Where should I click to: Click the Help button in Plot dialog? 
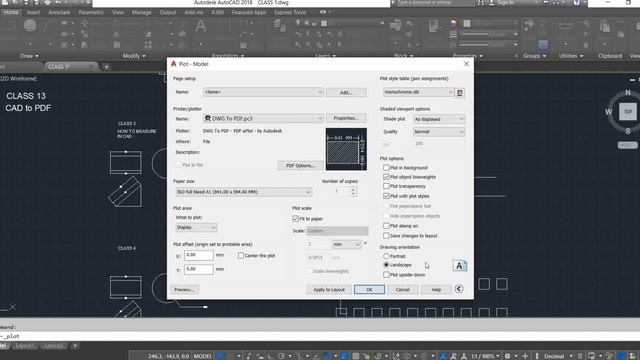tap(436, 289)
